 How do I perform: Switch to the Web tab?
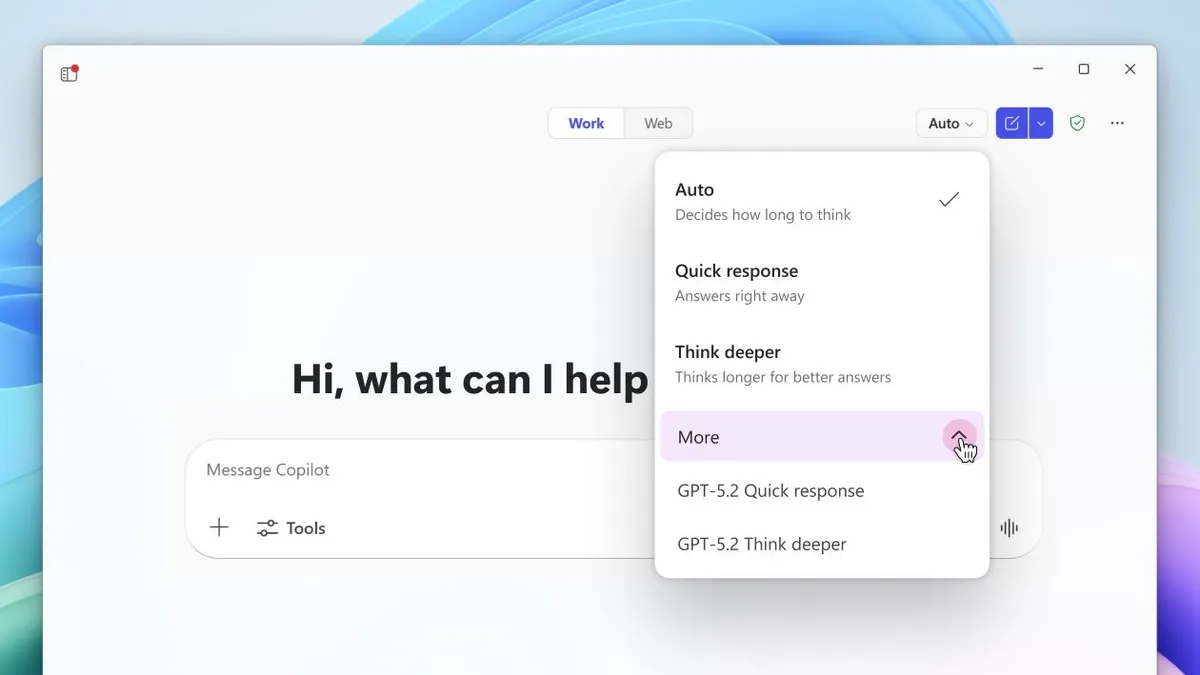pos(657,122)
